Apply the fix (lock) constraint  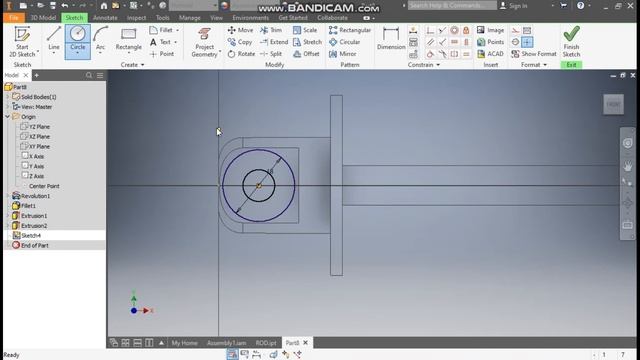466,30
